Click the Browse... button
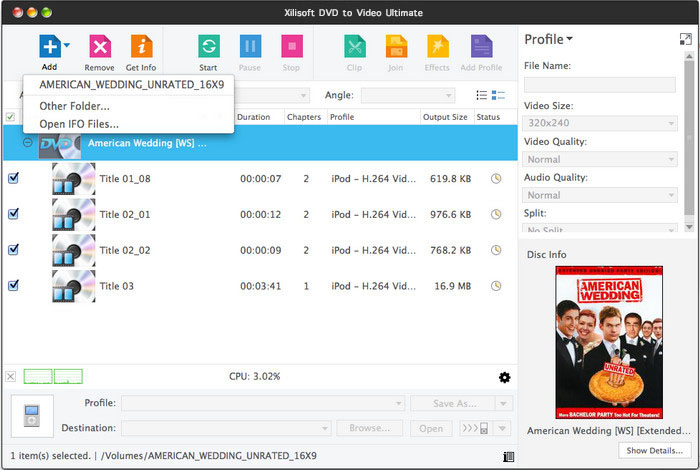The image size is (700, 470). tap(369, 428)
